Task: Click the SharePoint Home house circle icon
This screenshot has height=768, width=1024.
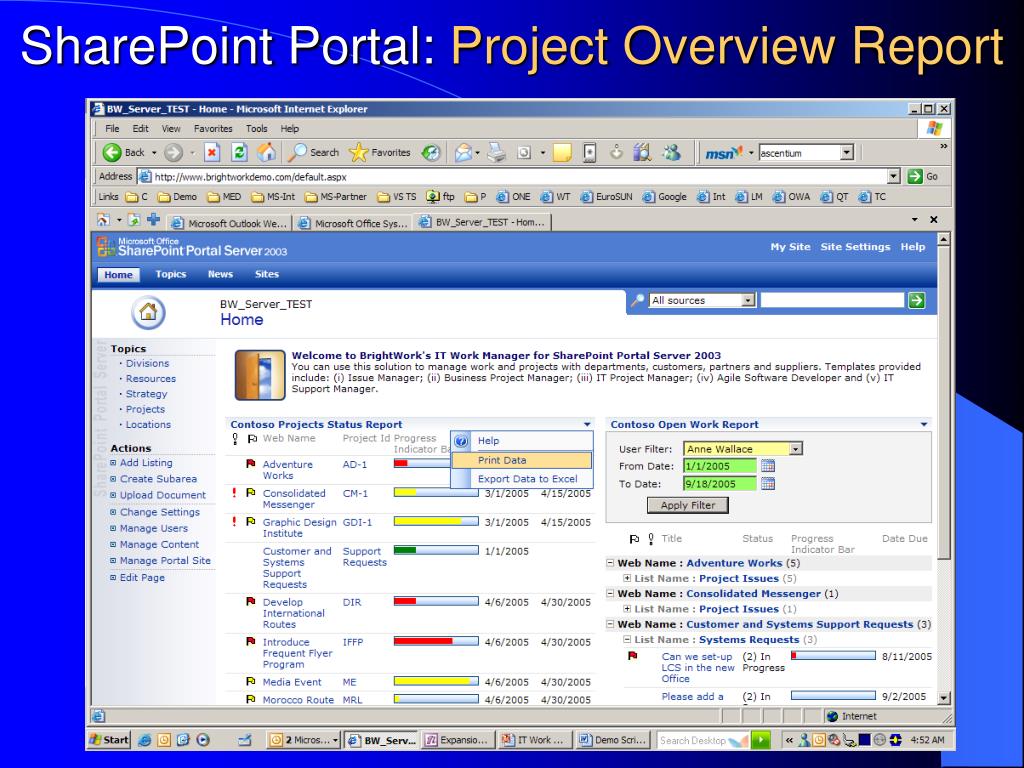Action: coord(148,312)
